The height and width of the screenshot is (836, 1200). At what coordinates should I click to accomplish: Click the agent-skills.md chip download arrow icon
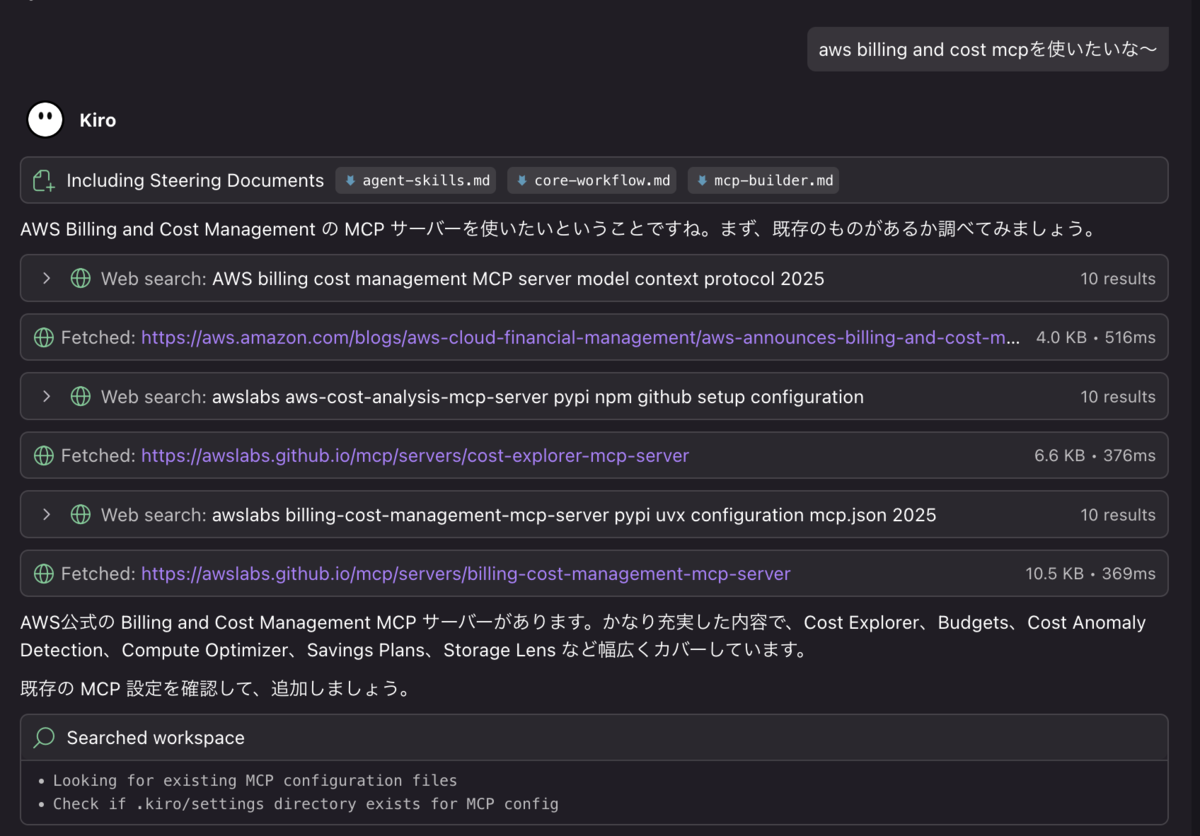[350, 181]
